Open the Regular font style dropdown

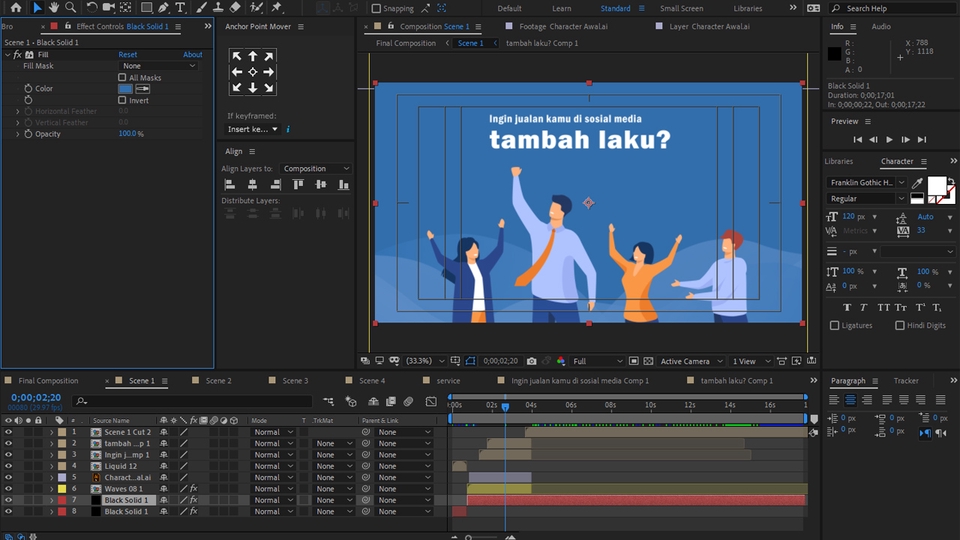coord(866,198)
